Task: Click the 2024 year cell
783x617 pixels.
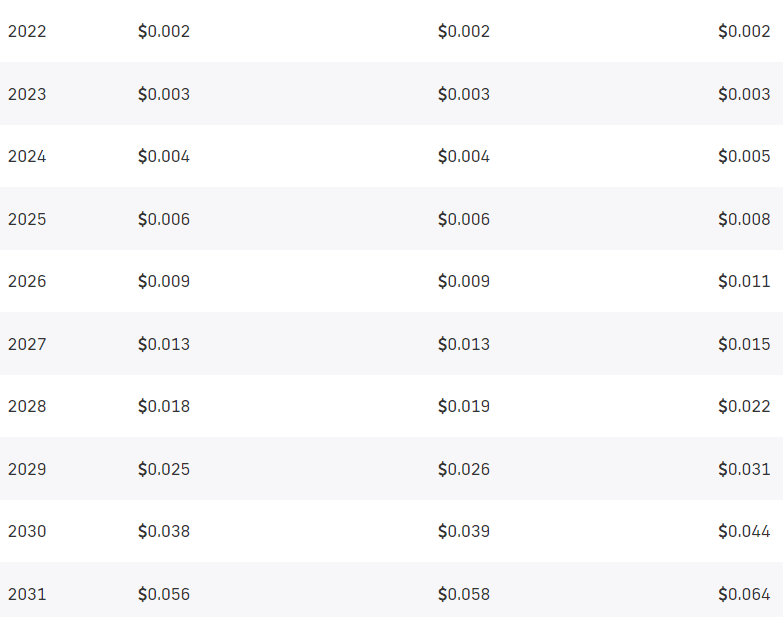Action: pyautogui.click(x=27, y=156)
